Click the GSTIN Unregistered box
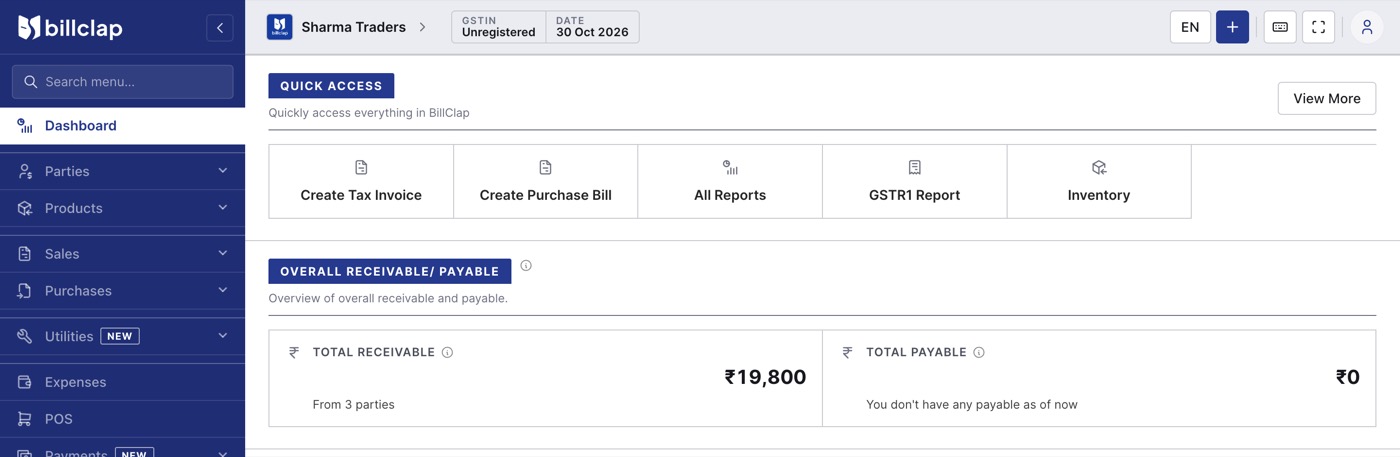1400x457 pixels. pyautogui.click(x=499, y=27)
